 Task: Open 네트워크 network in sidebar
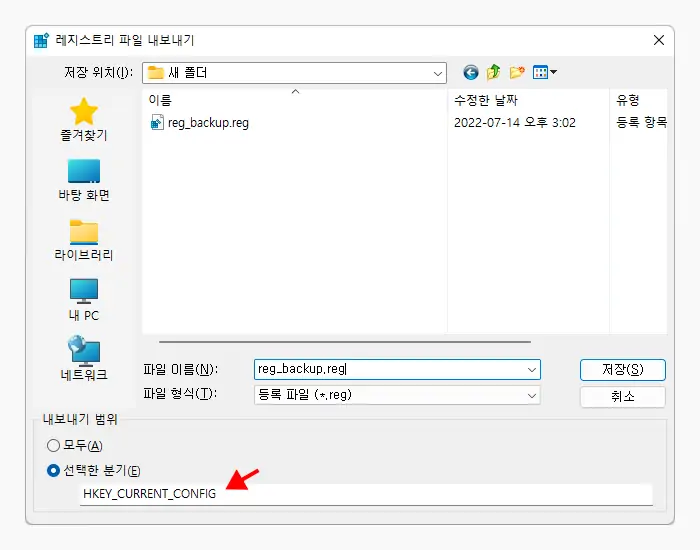tap(84, 358)
